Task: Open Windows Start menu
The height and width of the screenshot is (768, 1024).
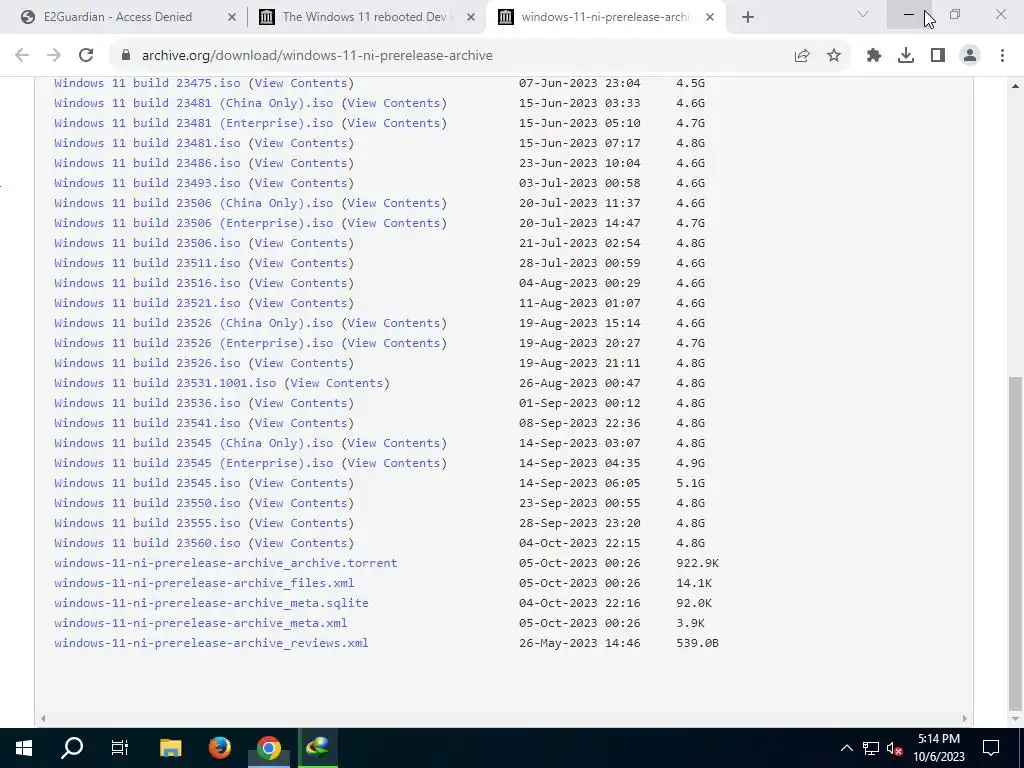Action: [24, 748]
